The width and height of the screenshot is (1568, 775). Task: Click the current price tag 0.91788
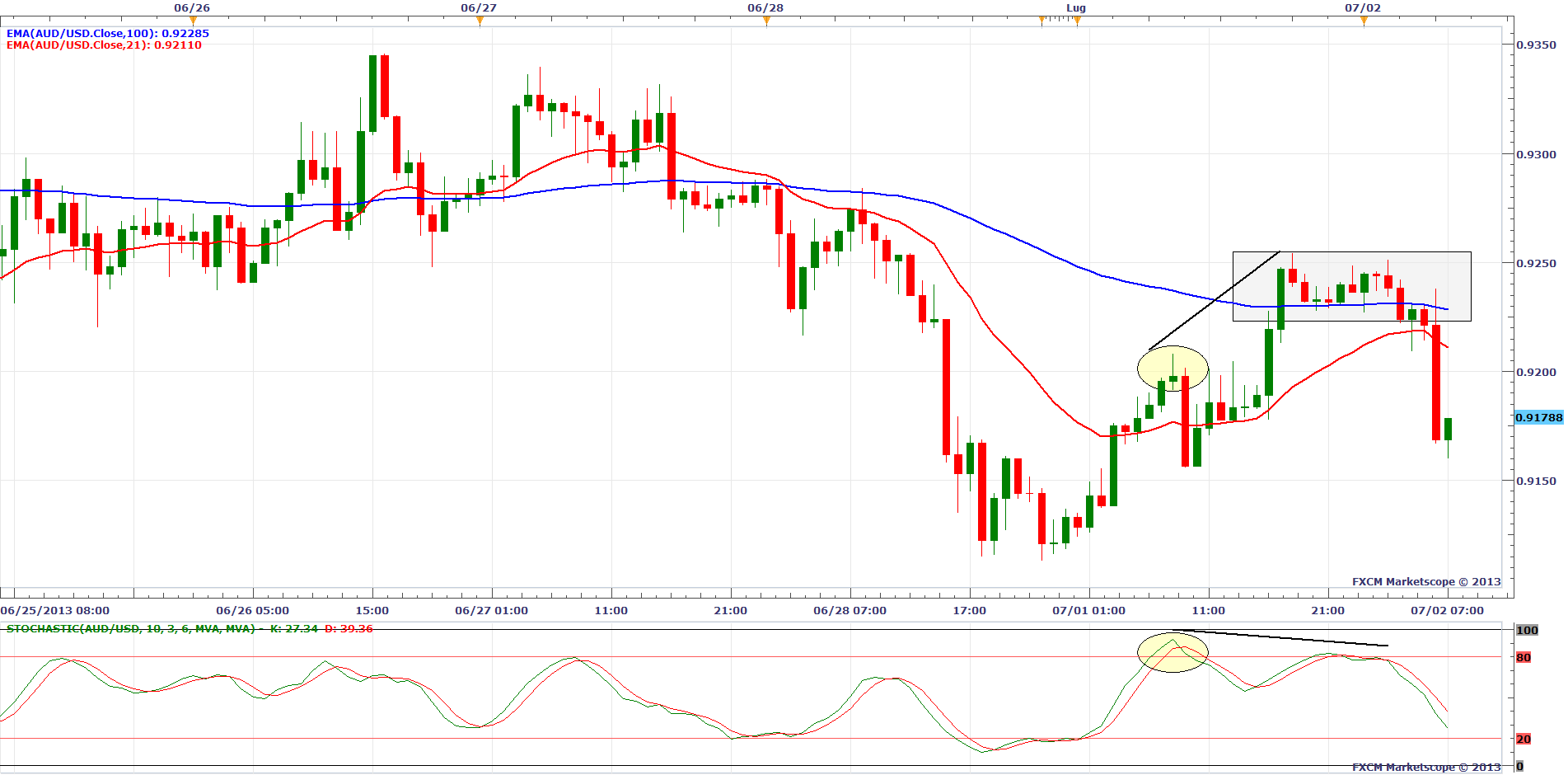click(x=1538, y=418)
